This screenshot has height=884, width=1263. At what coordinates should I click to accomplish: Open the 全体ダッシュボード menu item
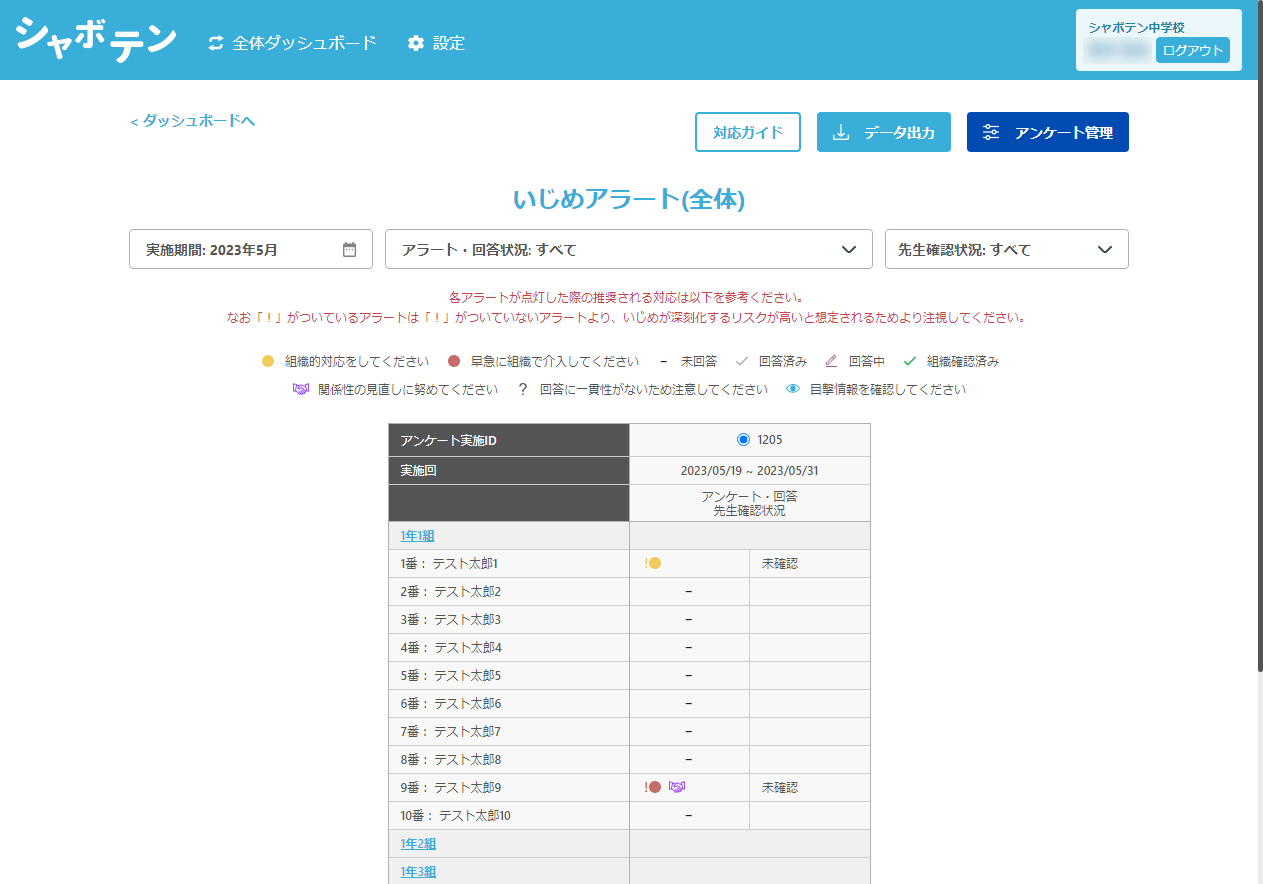(x=292, y=43)
